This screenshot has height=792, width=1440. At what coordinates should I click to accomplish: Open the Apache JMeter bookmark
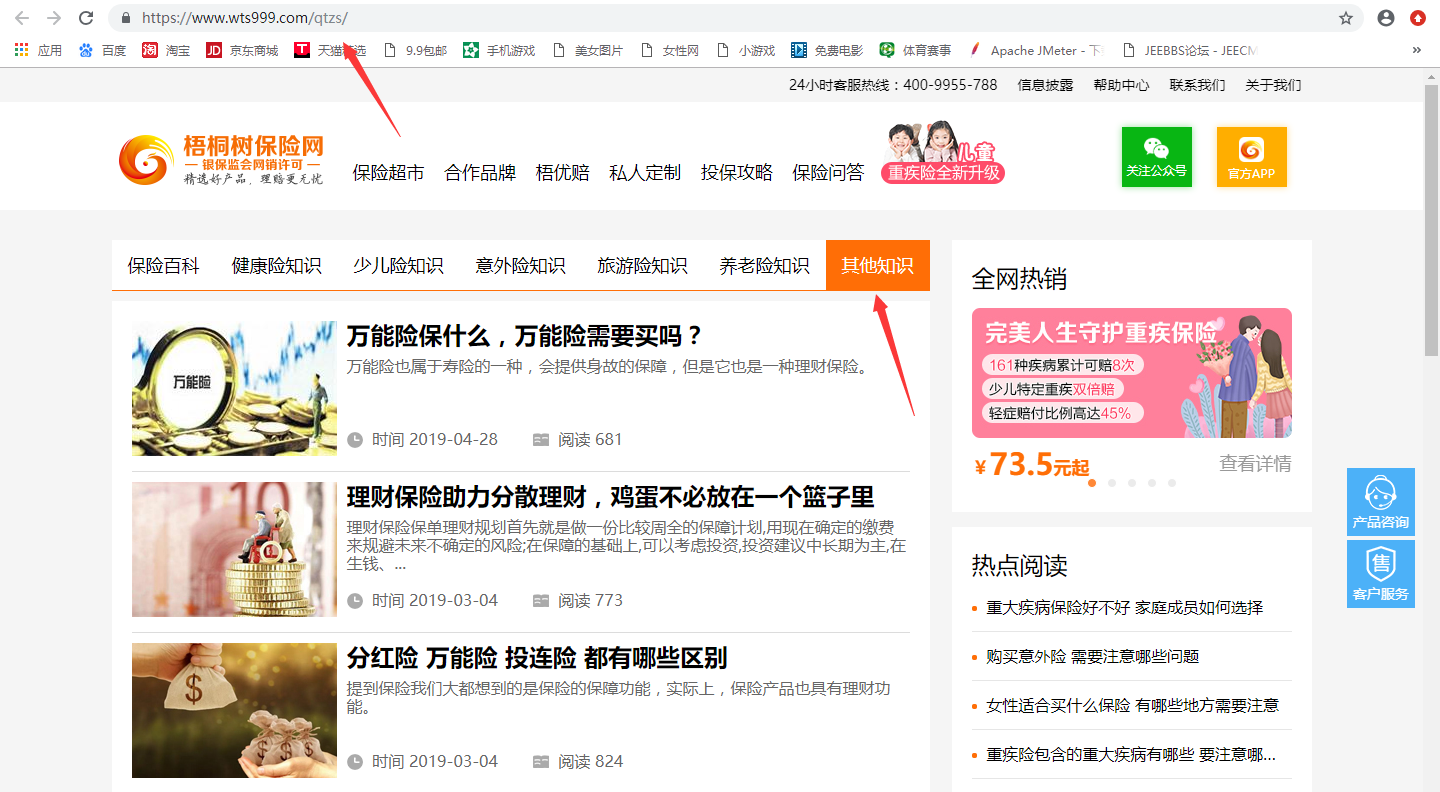coord(1035,50)
